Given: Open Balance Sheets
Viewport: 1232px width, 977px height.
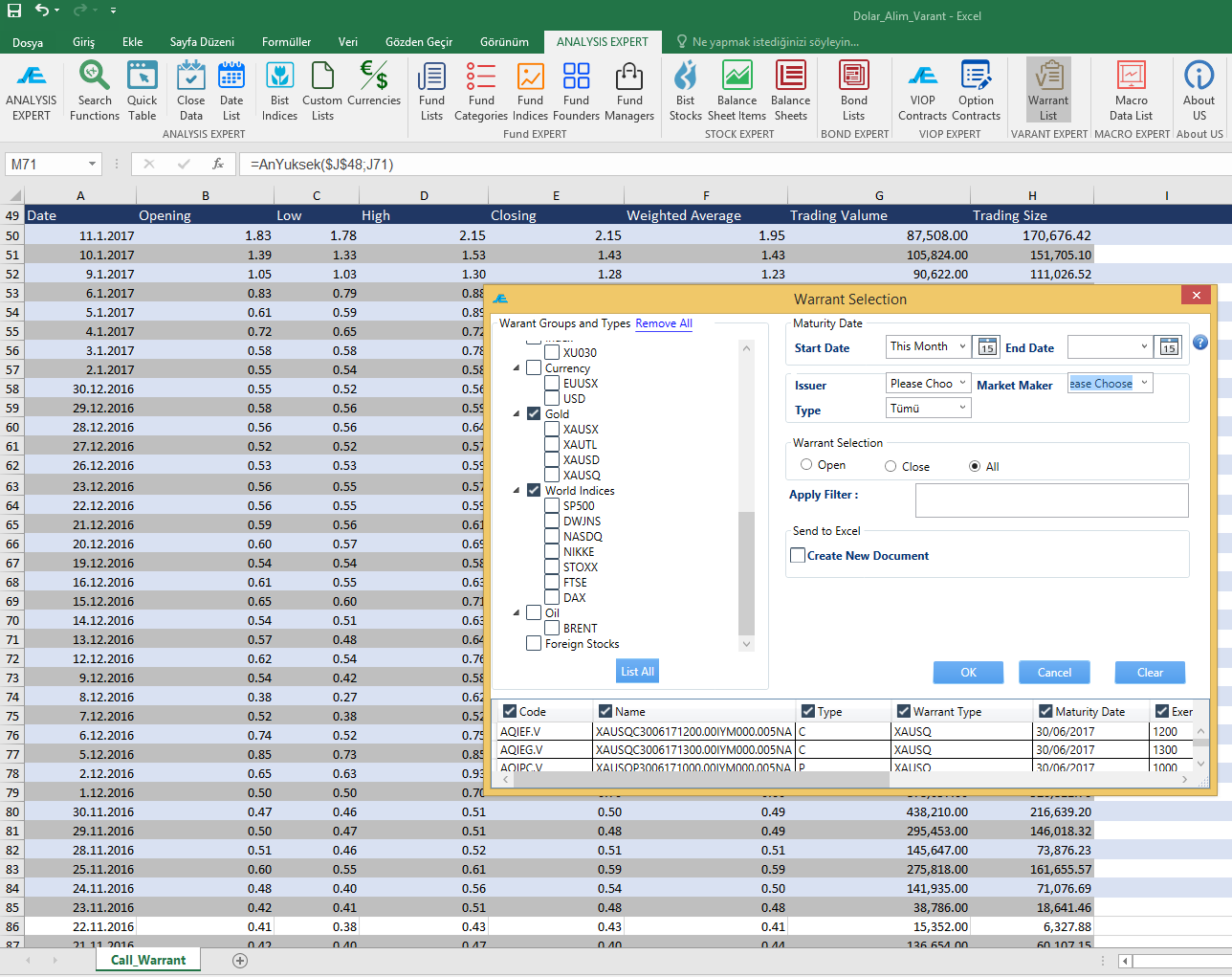Looking at the screenshot, I should (x=790, y=91).
